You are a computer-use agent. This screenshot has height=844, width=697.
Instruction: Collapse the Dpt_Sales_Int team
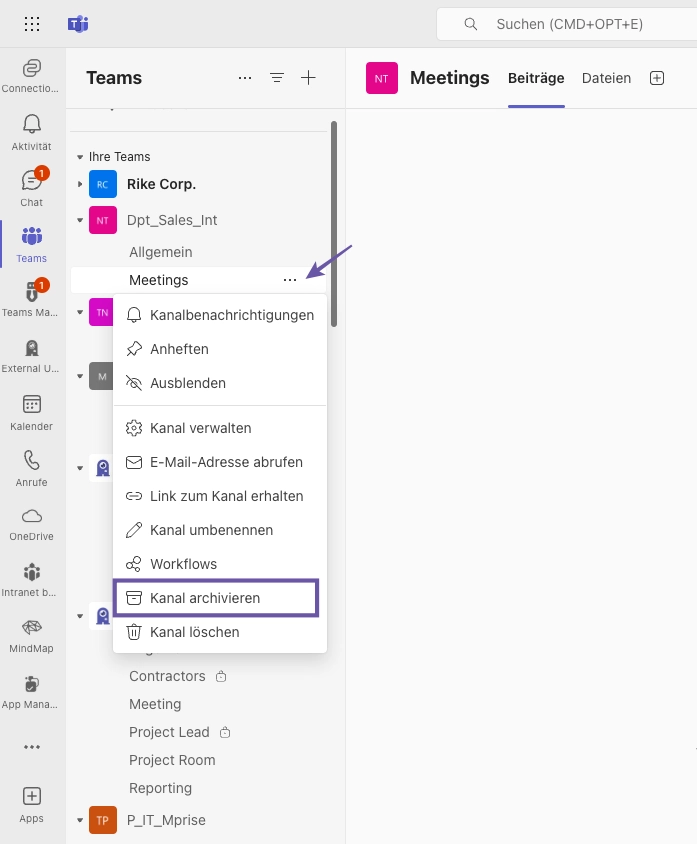(81, 220)
